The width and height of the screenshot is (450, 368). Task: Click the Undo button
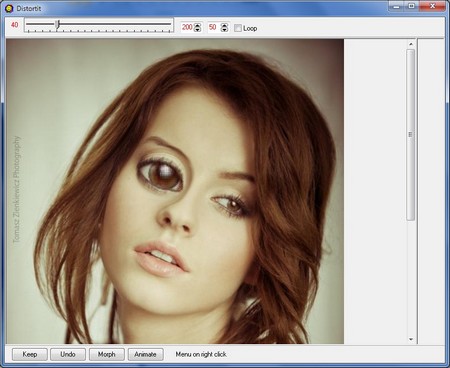(x=68, y=354)
